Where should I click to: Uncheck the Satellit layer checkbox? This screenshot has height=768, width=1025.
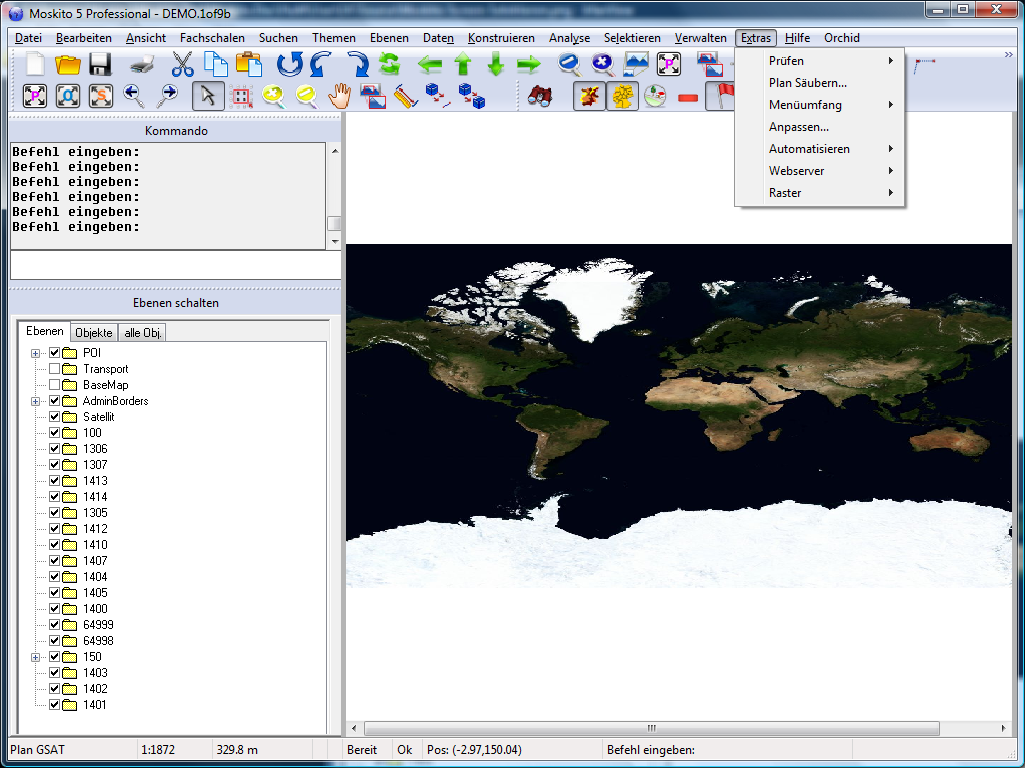pos(55,417)
